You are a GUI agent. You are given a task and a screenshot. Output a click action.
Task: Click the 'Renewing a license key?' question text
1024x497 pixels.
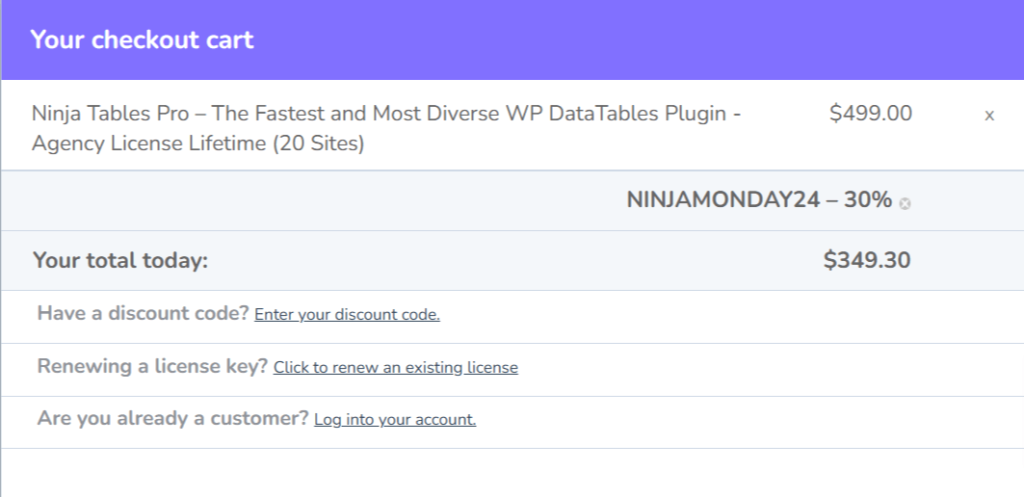[152, 367]
